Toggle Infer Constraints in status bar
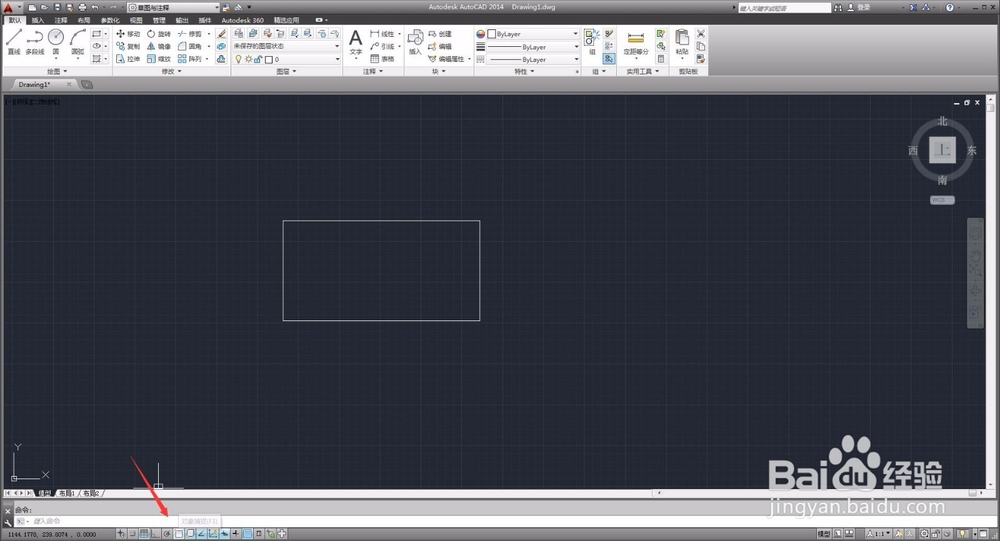Viewport: 1000px width, 541px height. pos(121,534)
